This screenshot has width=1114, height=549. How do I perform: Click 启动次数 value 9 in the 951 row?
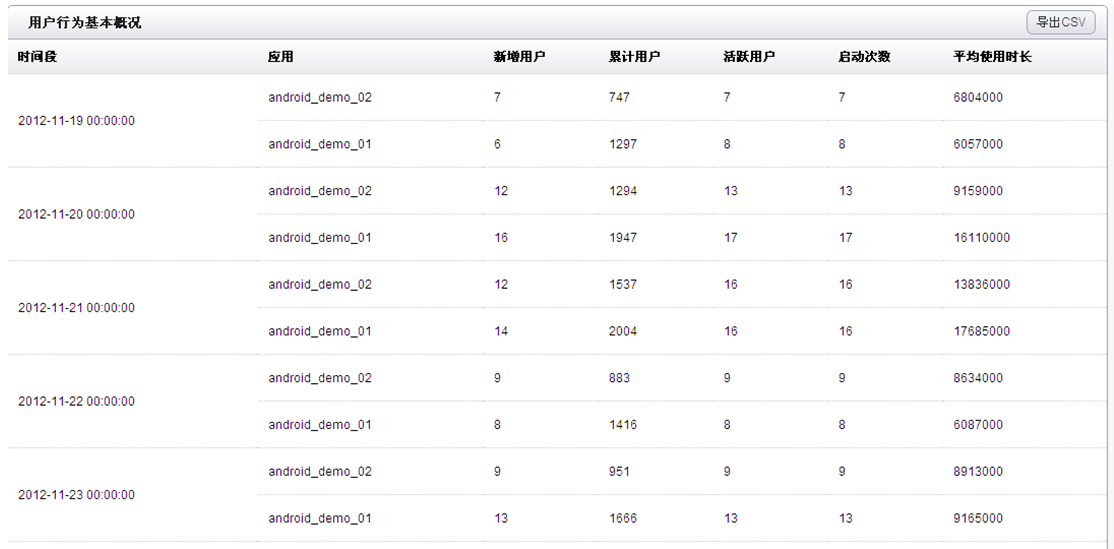842,472
